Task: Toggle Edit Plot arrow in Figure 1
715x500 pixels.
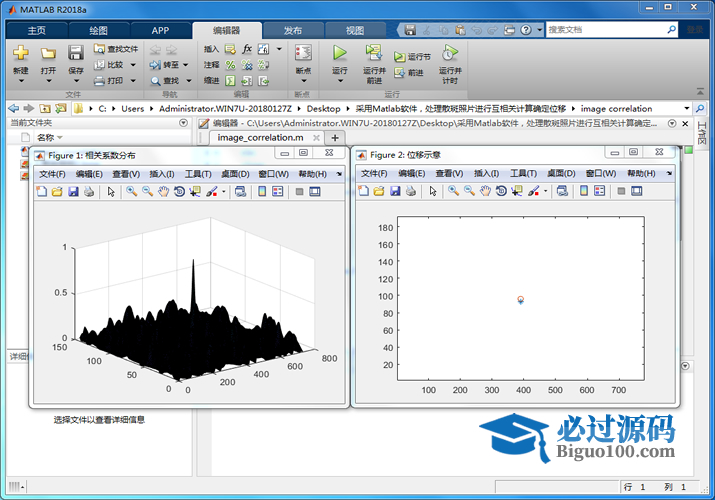Action: coord(111,191)
